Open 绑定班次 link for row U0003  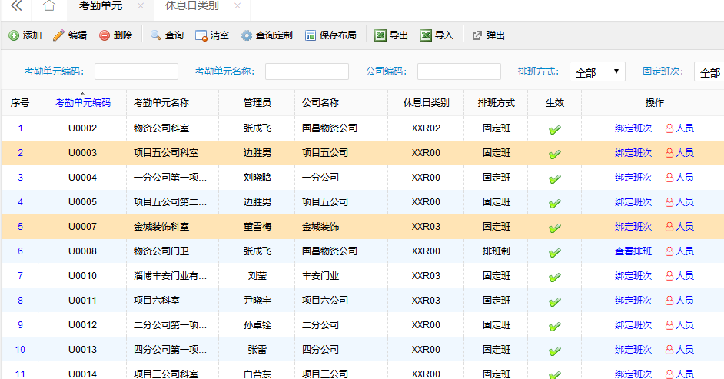[633, 153]
